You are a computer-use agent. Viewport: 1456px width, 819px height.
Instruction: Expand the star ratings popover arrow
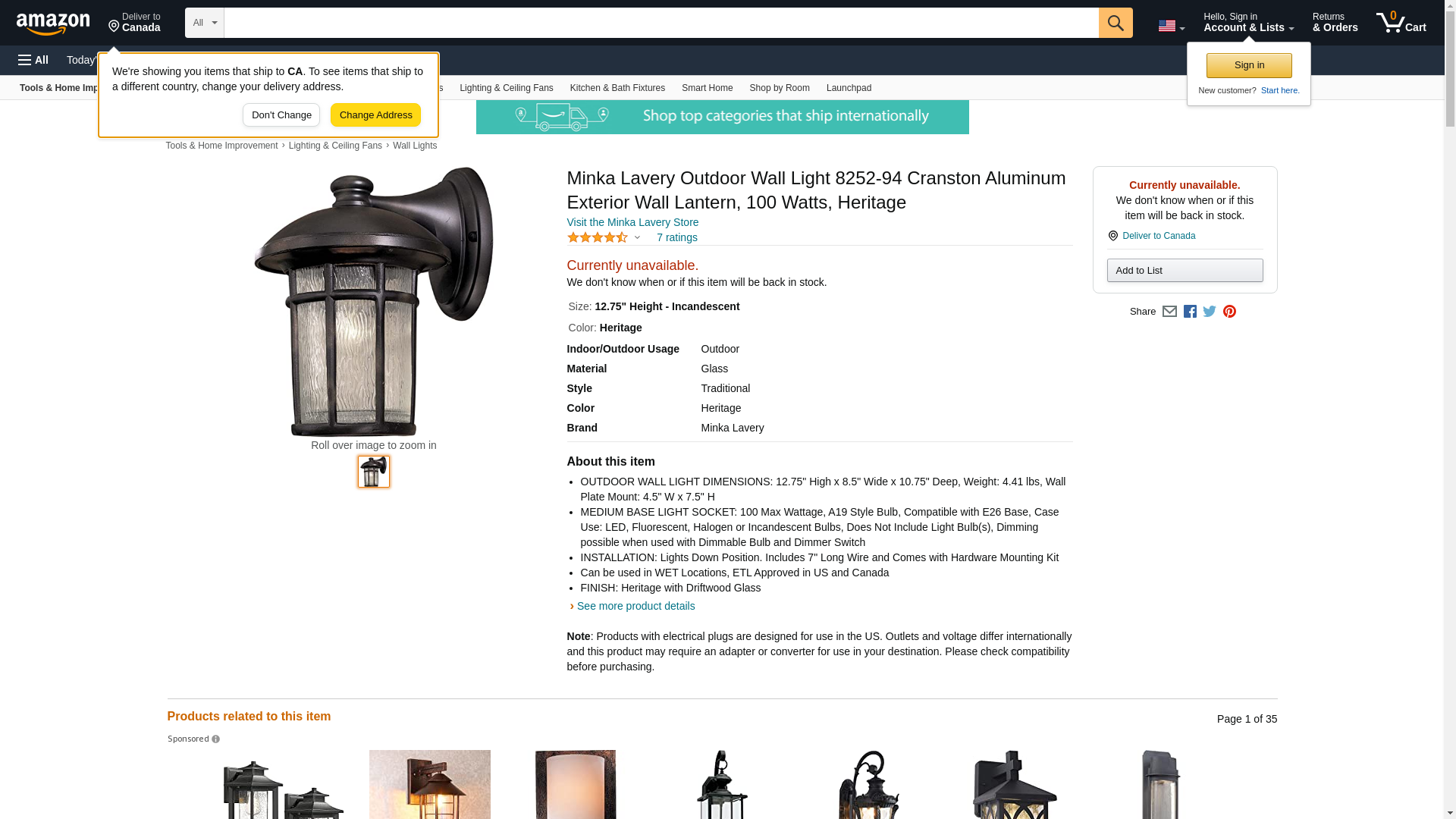click(637, 238)
